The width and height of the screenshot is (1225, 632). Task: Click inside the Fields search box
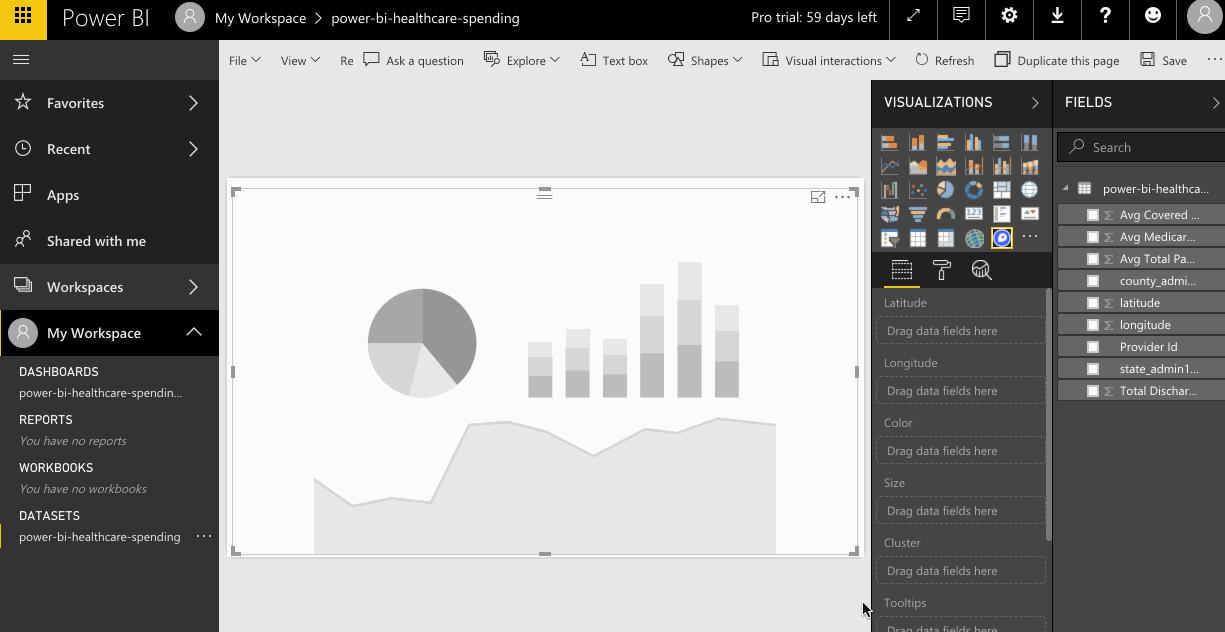point(1140,147)
